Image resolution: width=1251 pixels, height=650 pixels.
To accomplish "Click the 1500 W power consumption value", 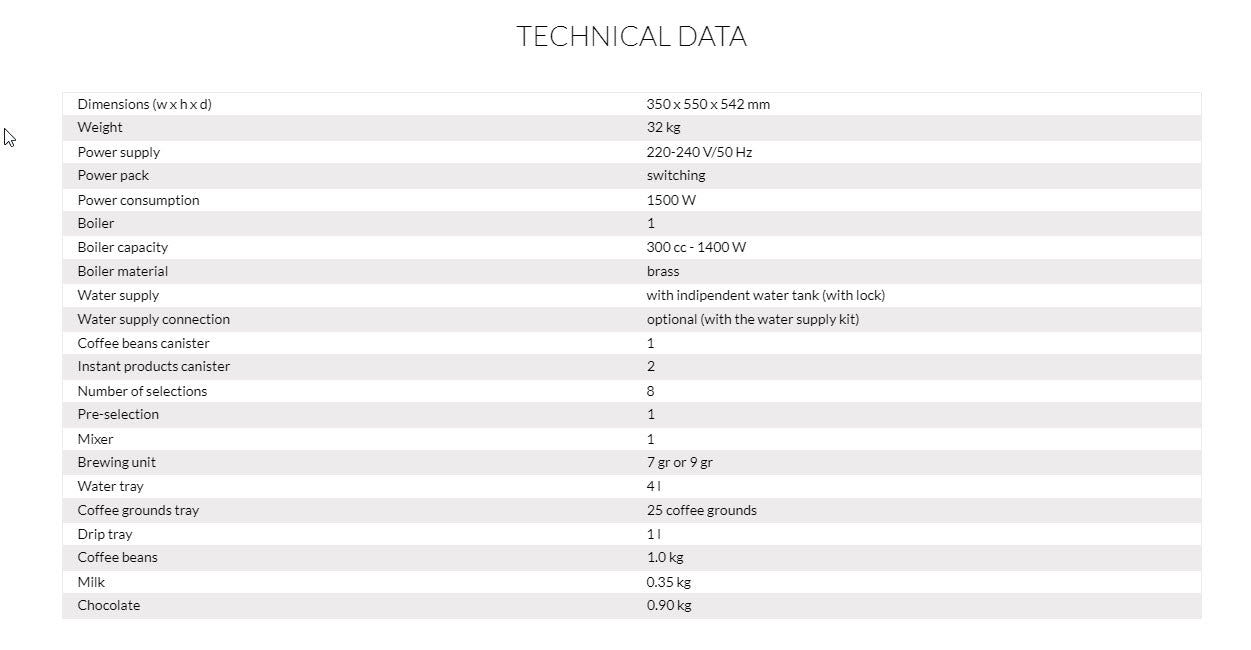I will (671, 200).
